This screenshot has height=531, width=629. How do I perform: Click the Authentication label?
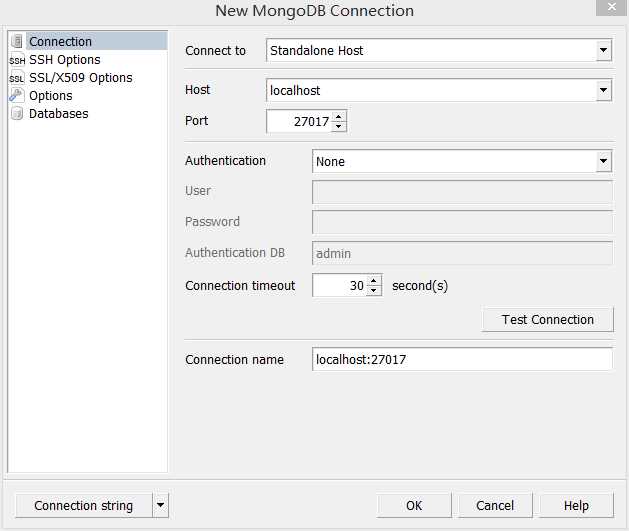click(x=225, y=160)
